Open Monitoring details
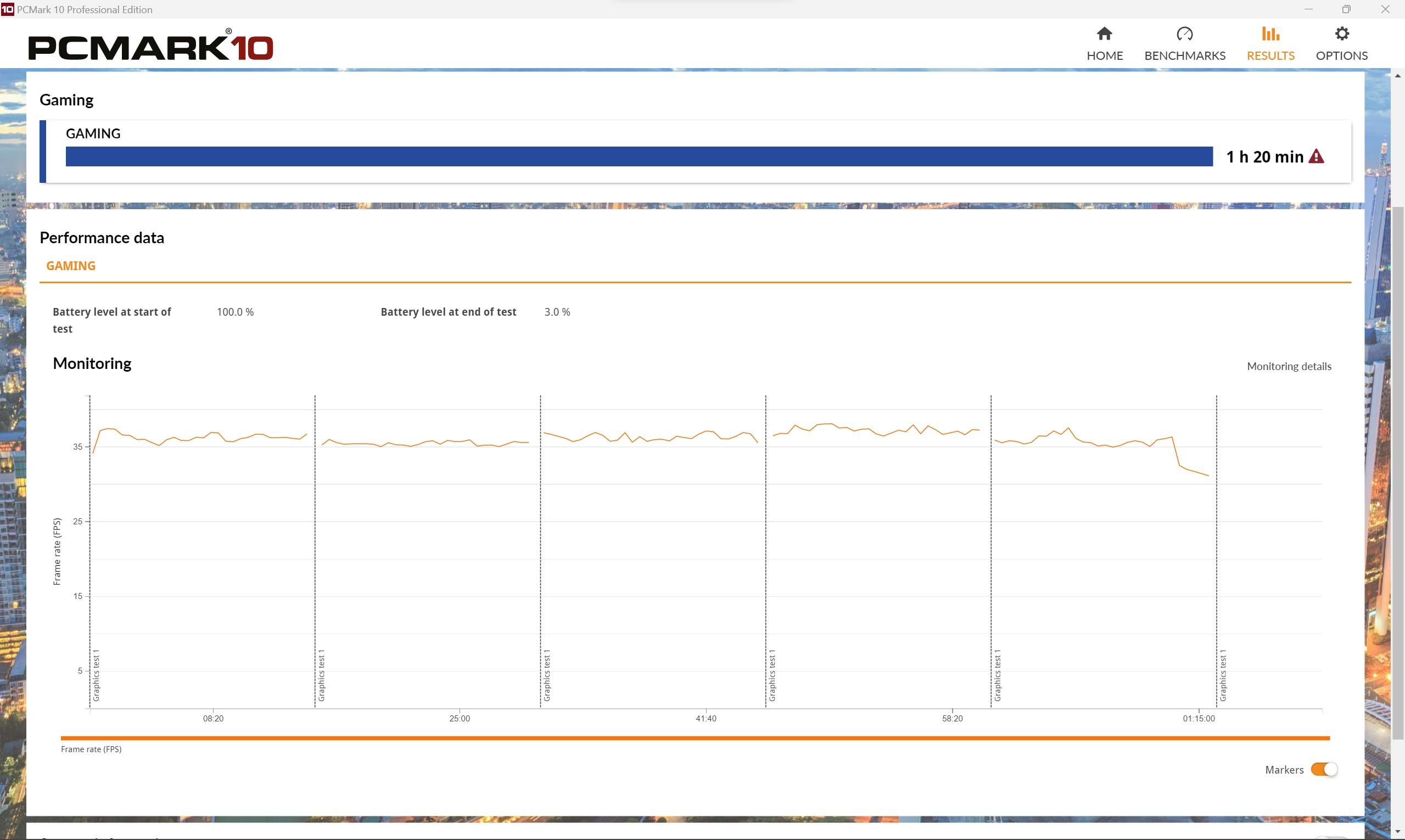Viewport: 1405px width, 840px height. 1289,366
